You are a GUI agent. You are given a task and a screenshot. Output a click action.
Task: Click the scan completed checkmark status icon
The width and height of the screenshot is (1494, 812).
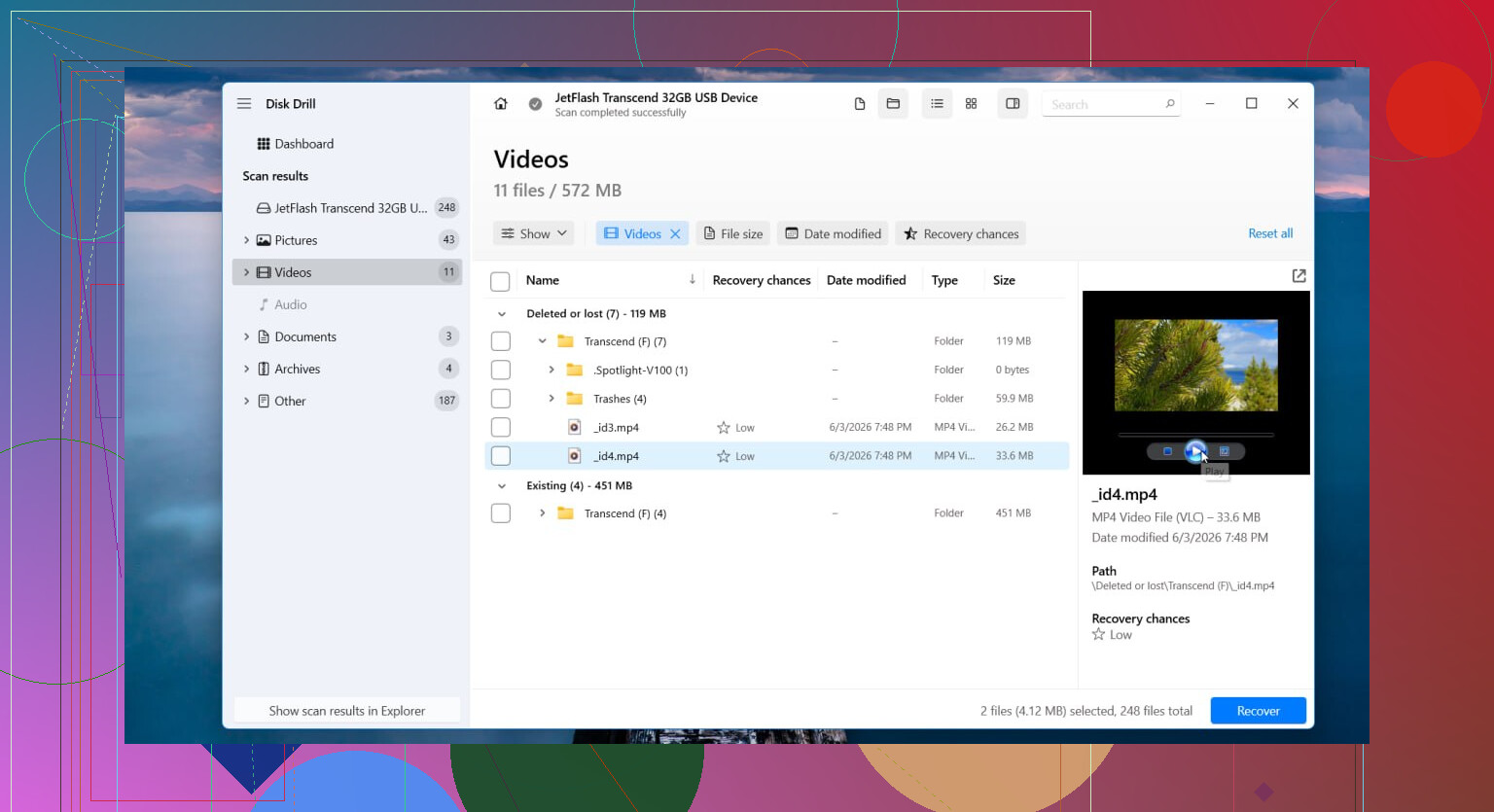[x=535, y=104]
